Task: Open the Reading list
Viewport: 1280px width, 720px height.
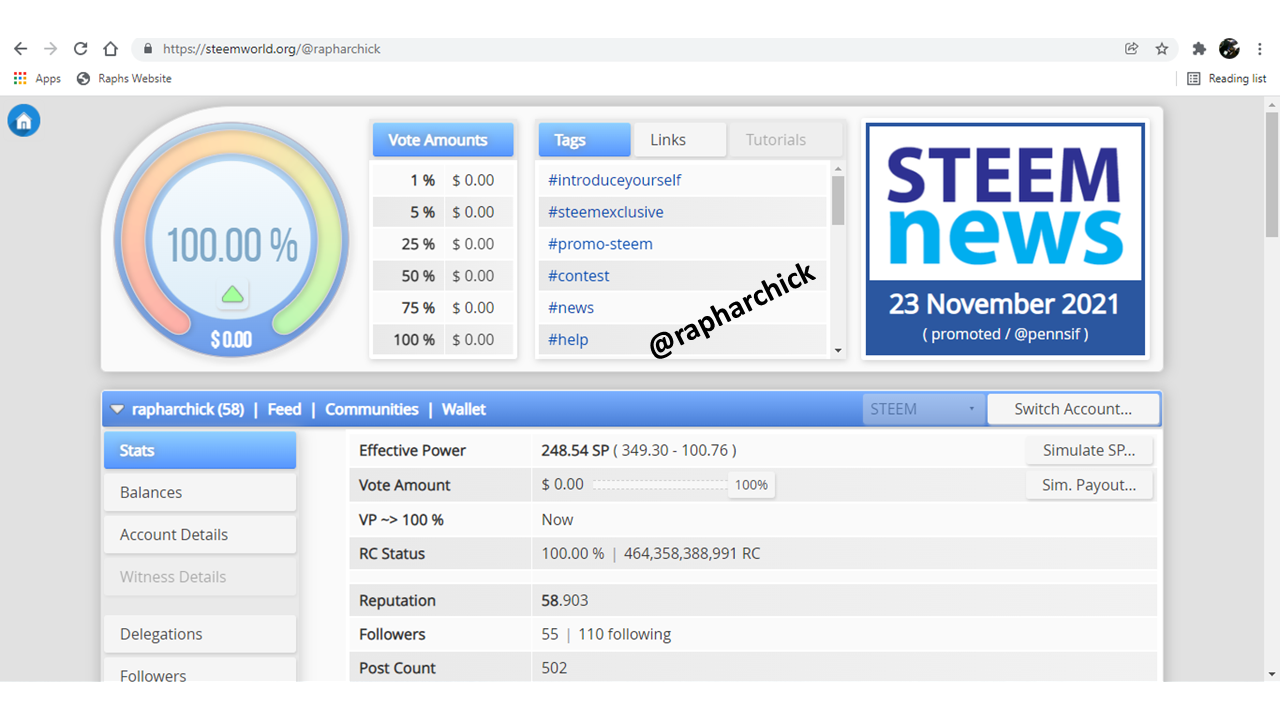Action: pos(1226,78)
